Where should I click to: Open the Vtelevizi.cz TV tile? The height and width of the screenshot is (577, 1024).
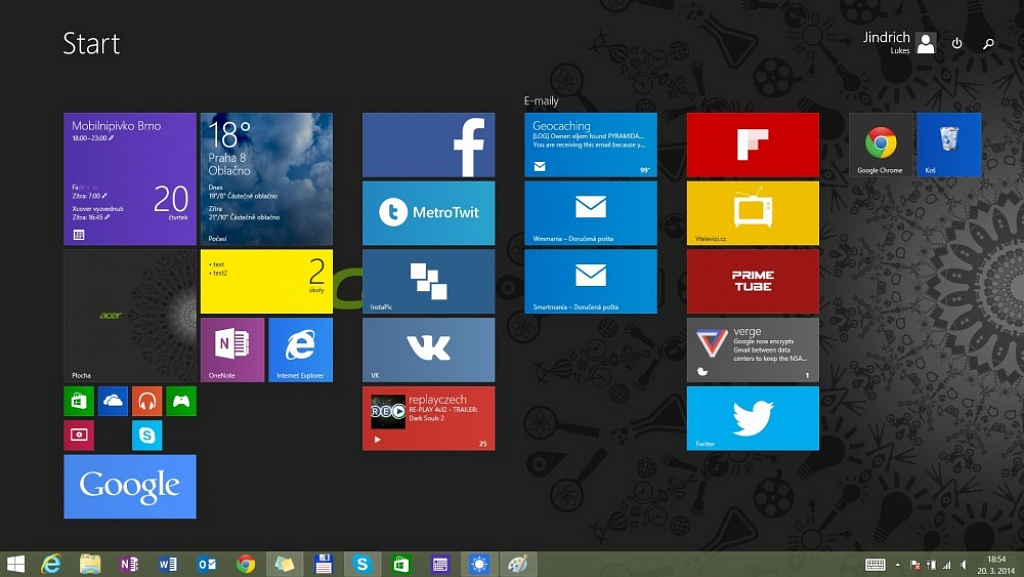(x=752, y=213)
